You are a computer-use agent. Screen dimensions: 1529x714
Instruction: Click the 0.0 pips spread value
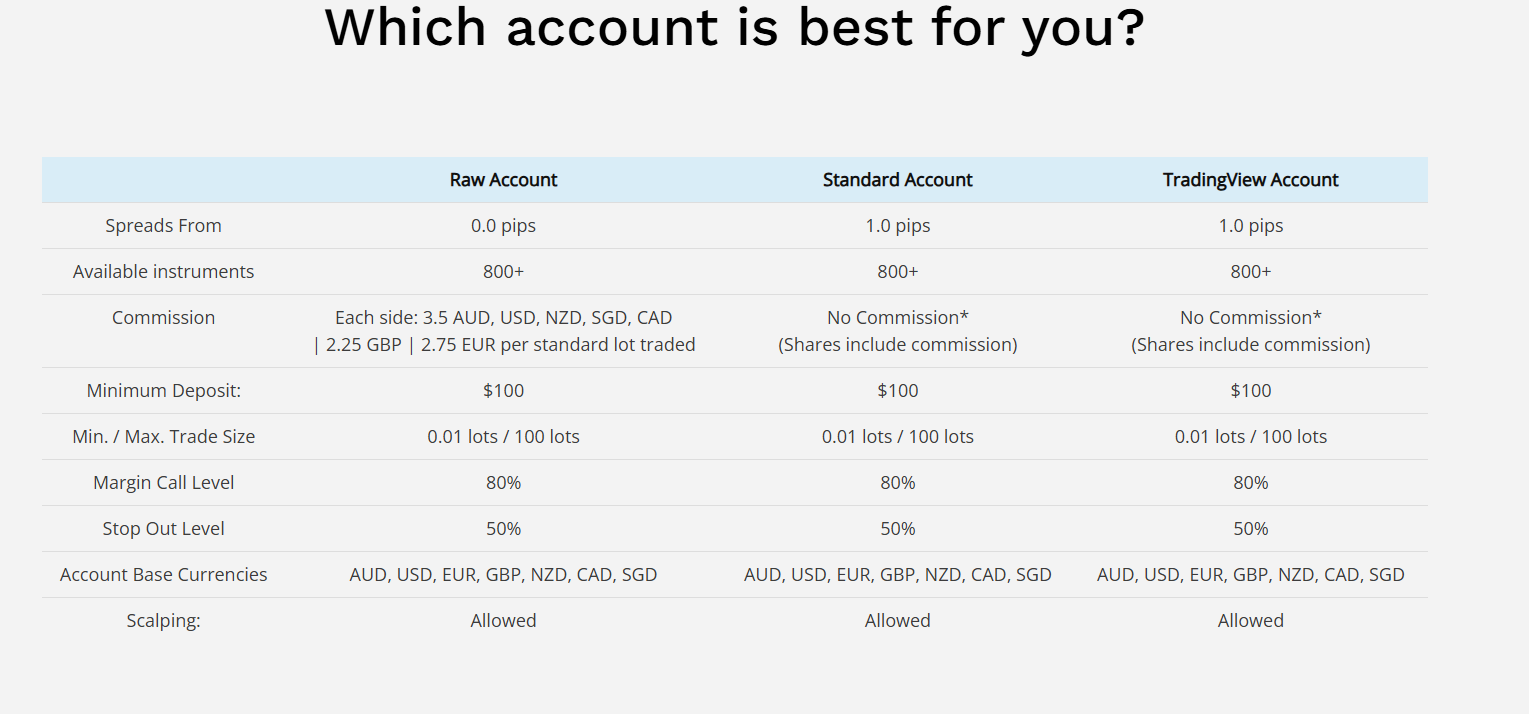pos(503,226)
